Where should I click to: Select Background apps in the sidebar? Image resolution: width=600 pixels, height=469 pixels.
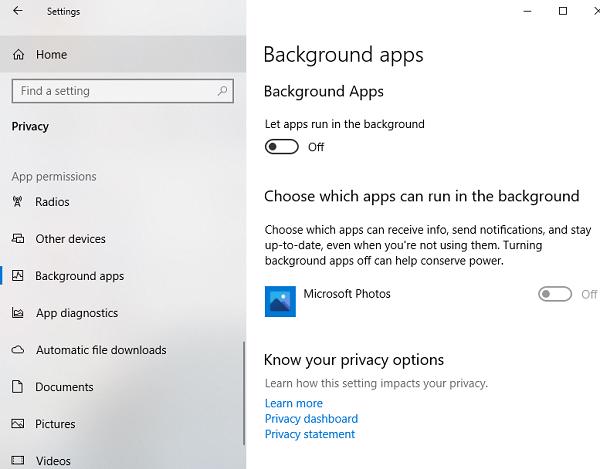pos(123,276)
